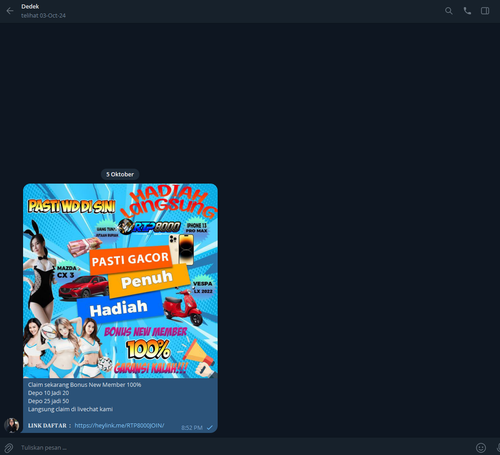Start a voice call with Dedek
The image size is (500, 455).
pos(467,11)
